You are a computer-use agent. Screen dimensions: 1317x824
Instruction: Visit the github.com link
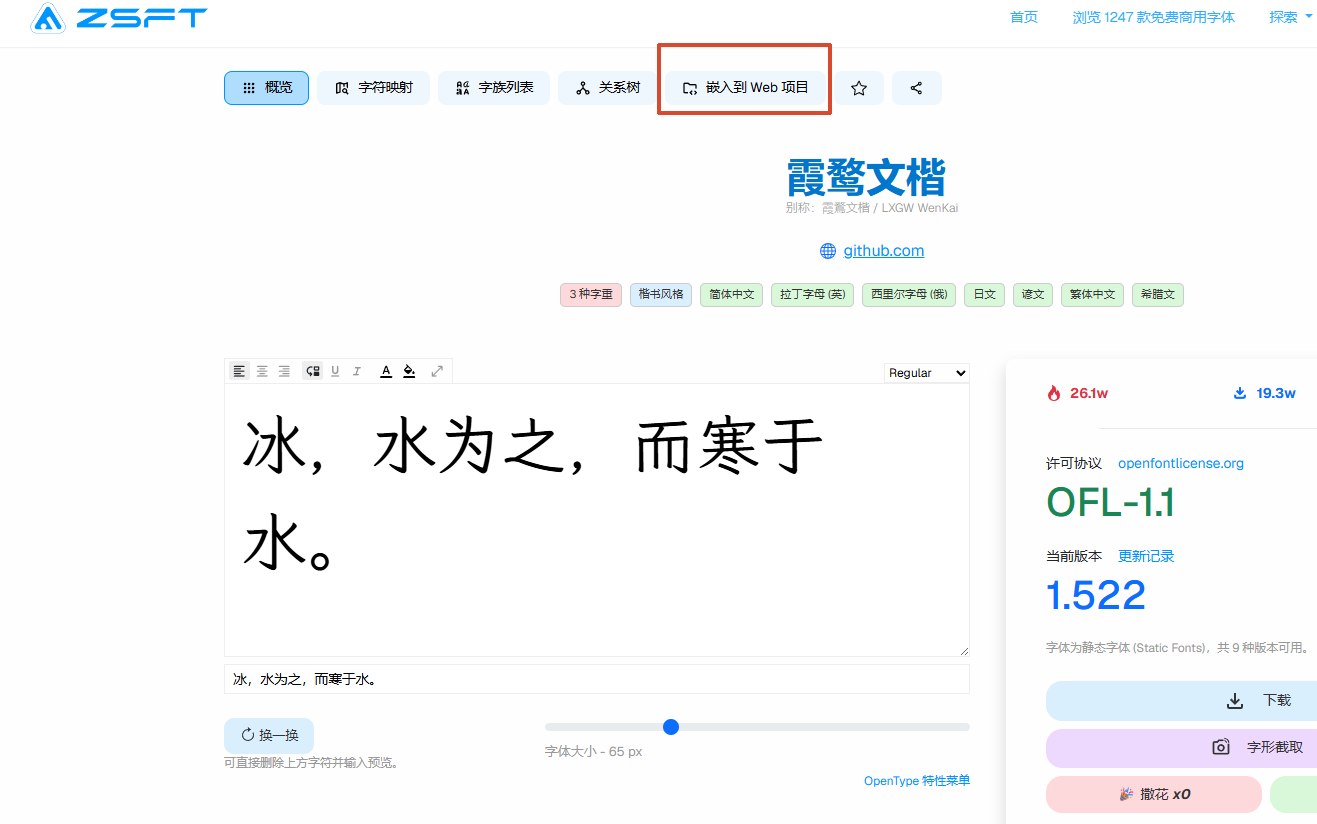tap(884, 251)
